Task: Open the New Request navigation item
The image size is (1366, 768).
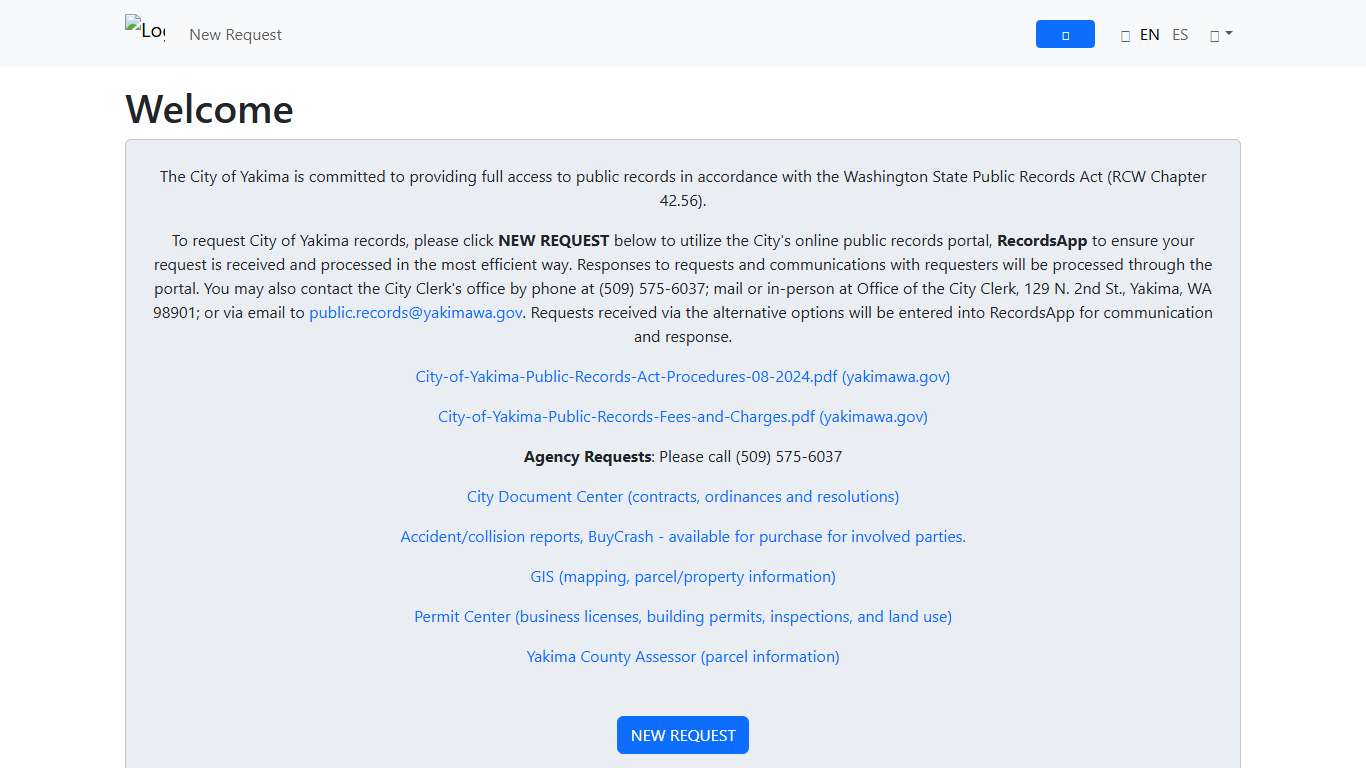Action: (x=235, y=34)
